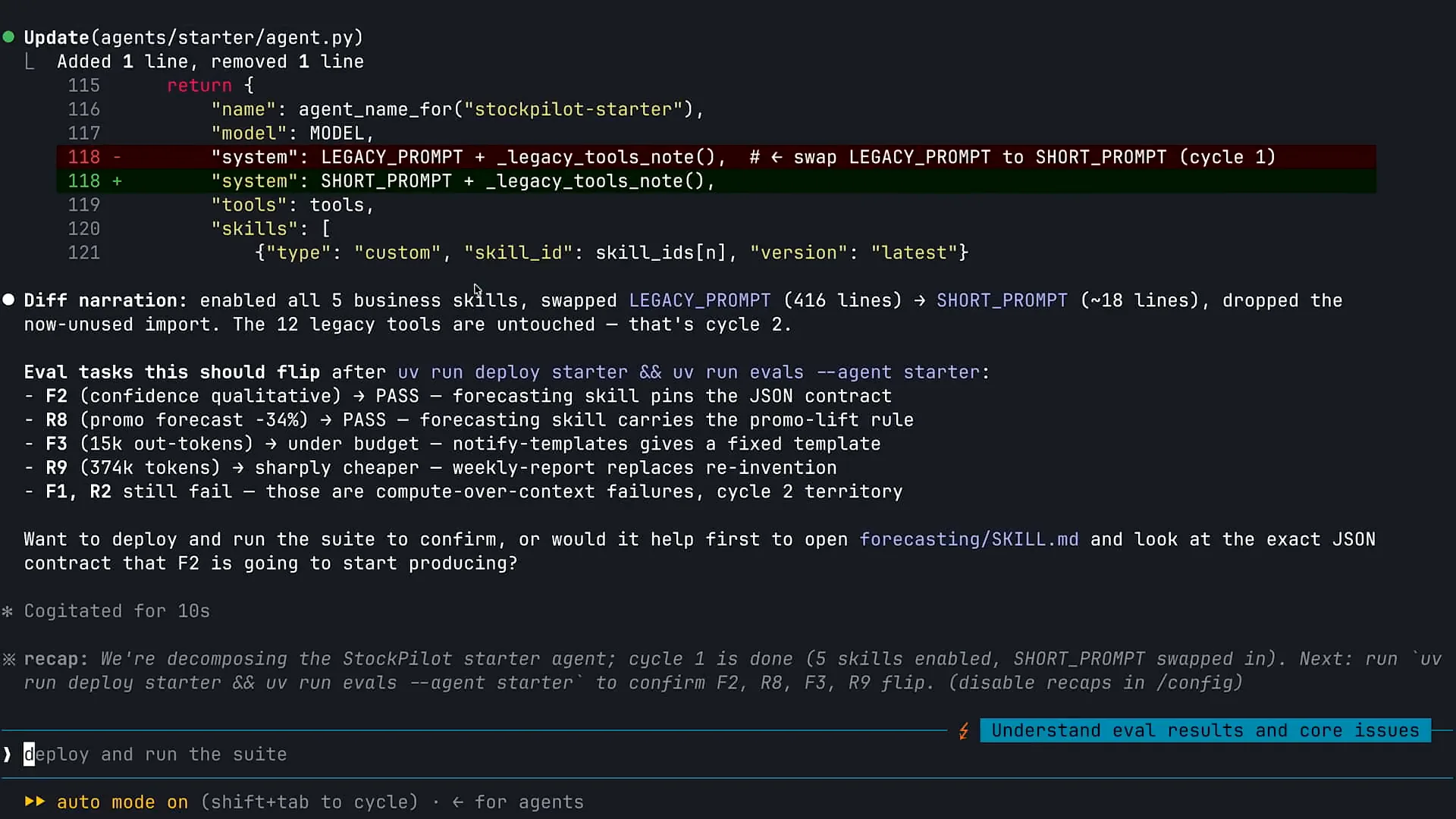Click the green Update status dot
The height and width of the screenshot is (819, 1456).
8,37
